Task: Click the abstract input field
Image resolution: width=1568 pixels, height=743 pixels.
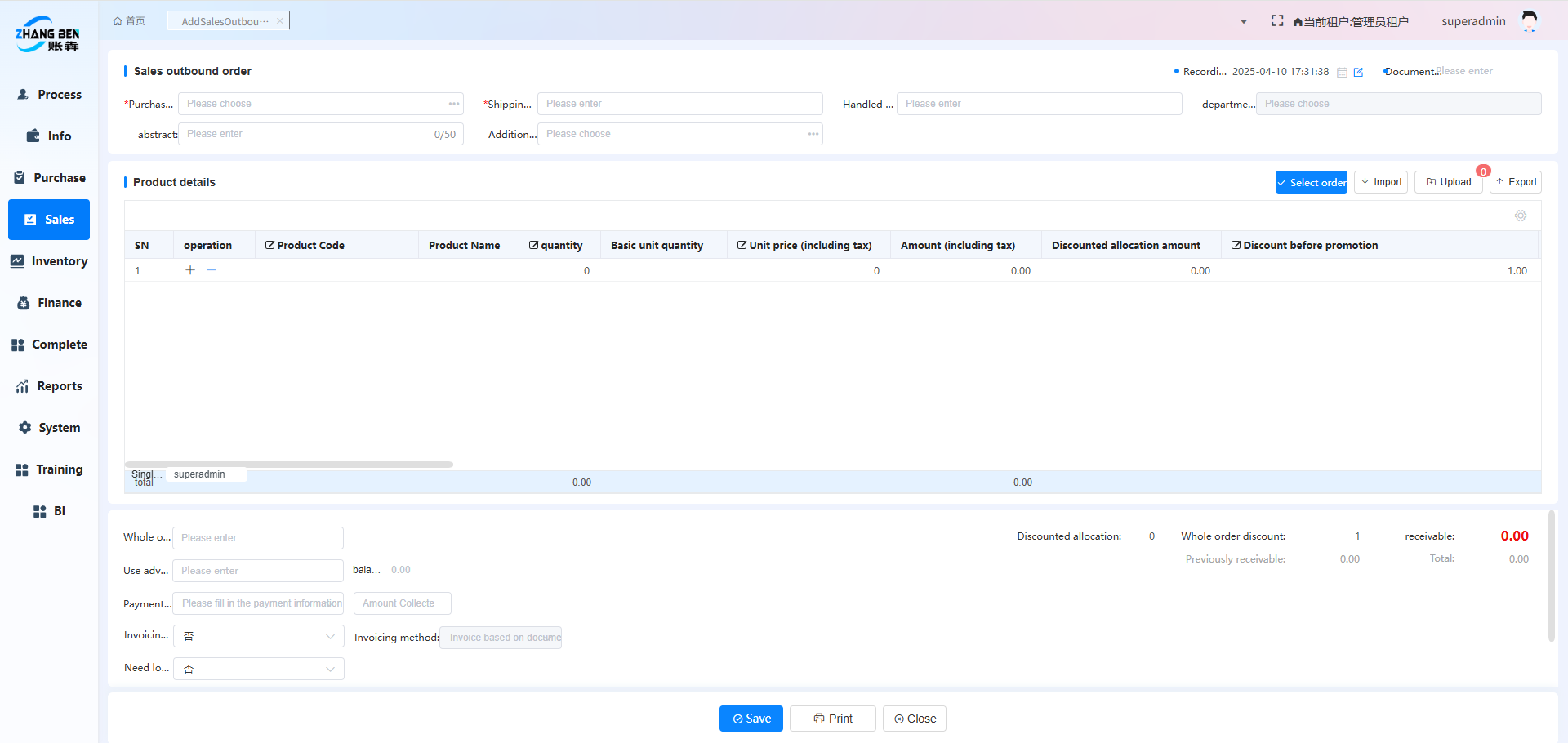Action: (306, 134)
